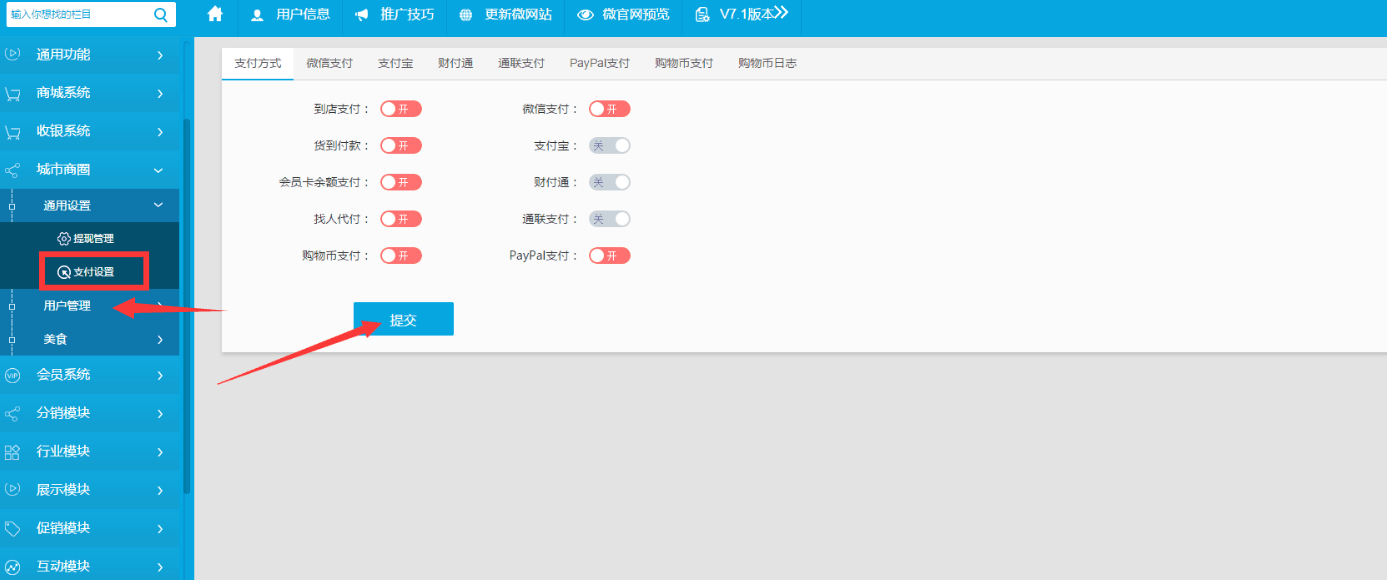
Task: Enable the 支付宝 payment switch
Action: (x=609, y=146)
